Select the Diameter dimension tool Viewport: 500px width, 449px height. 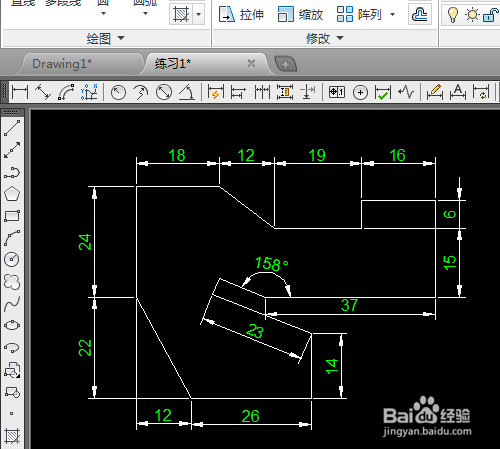(x=164, y=92)
